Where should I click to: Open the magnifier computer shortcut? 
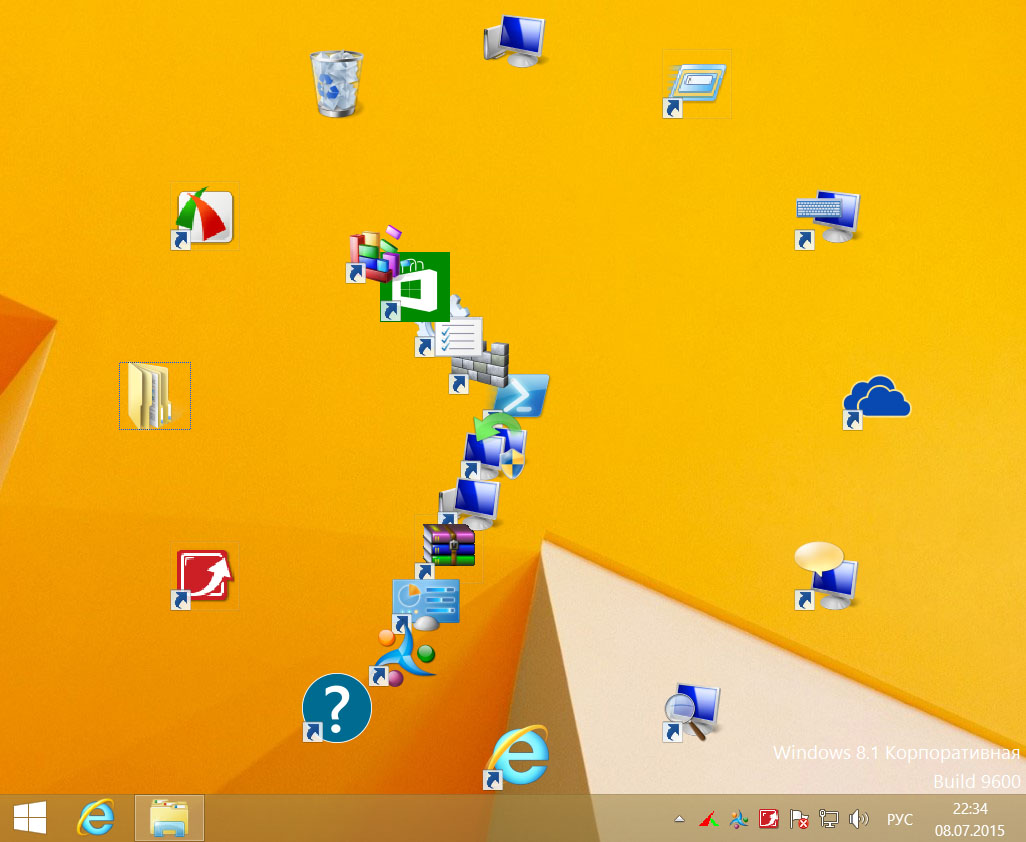(x=691, y=712)
